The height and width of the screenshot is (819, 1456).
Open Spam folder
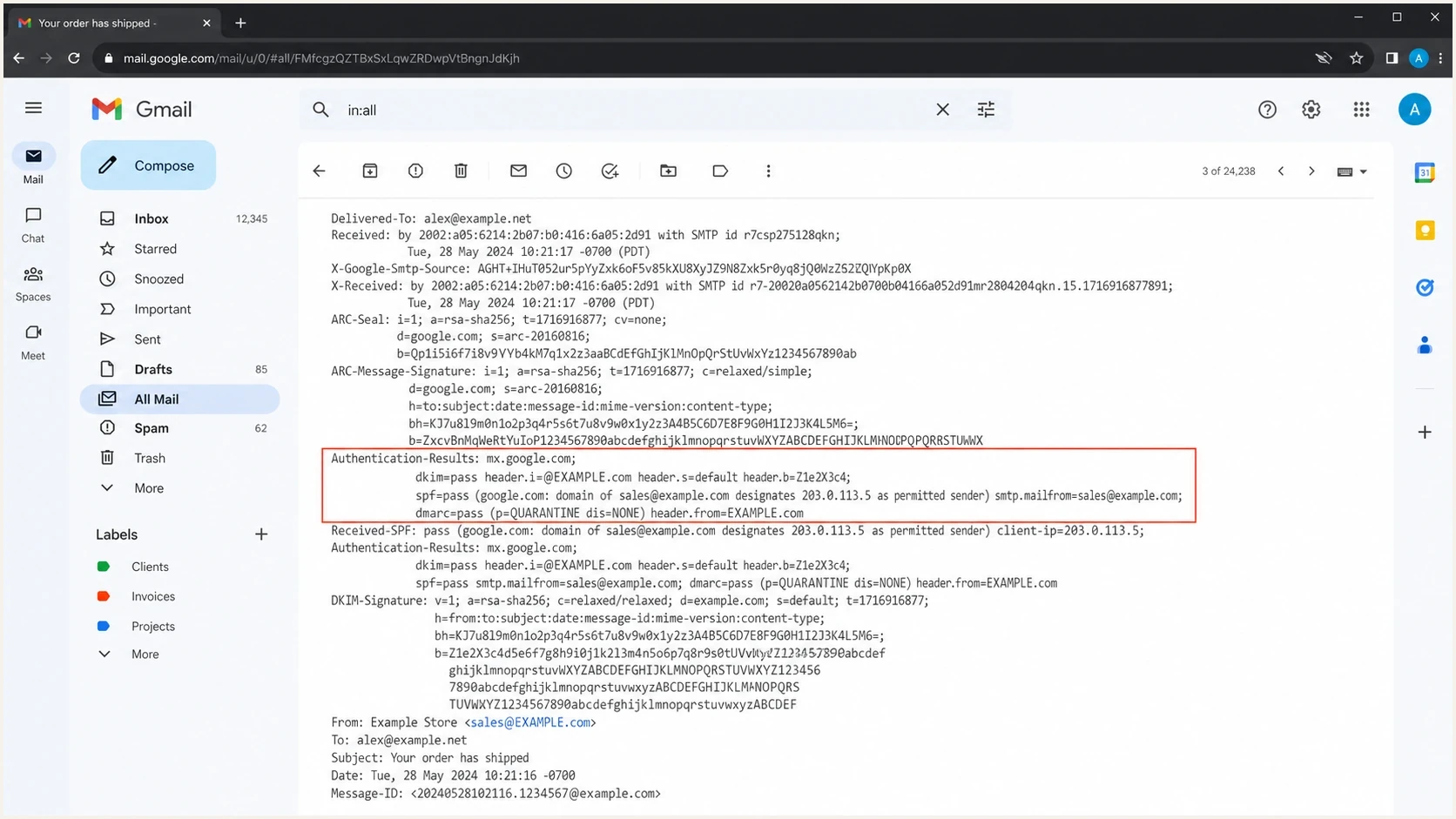(x=180, y=428)
